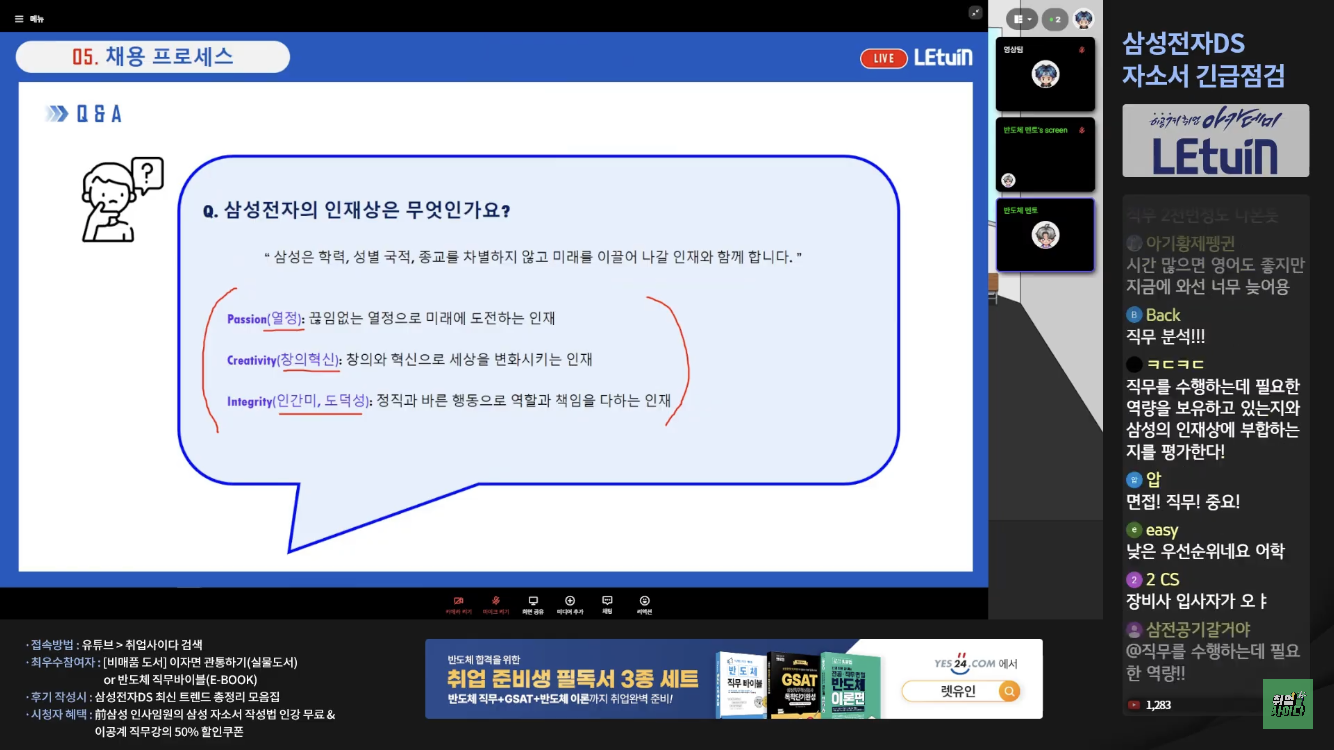Click the red LIVE badge on slide
This screenshot has height=750, width=1334.
point(884,58)
